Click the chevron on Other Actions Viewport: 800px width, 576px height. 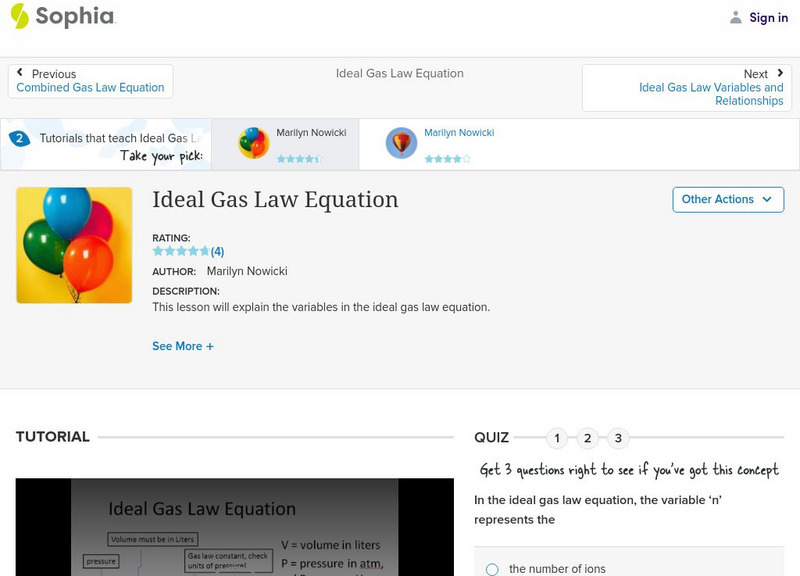(x=766, y=200)
